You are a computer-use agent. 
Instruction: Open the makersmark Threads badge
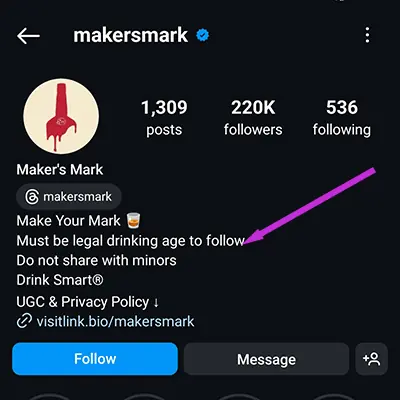(69, 197)
